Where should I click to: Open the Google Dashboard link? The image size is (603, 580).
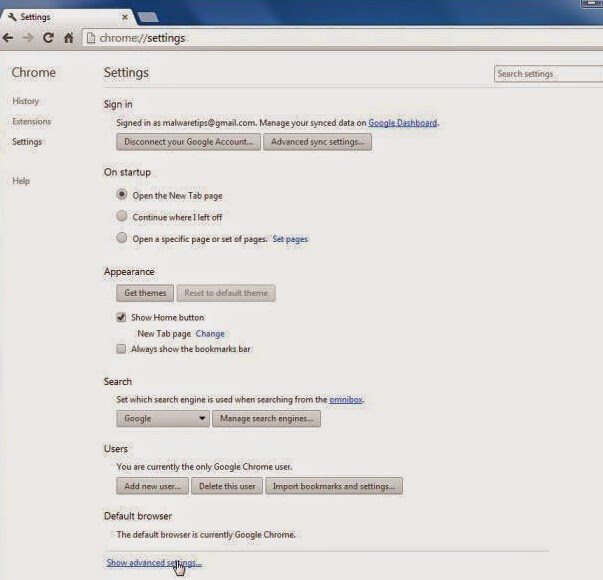[403, 123]
